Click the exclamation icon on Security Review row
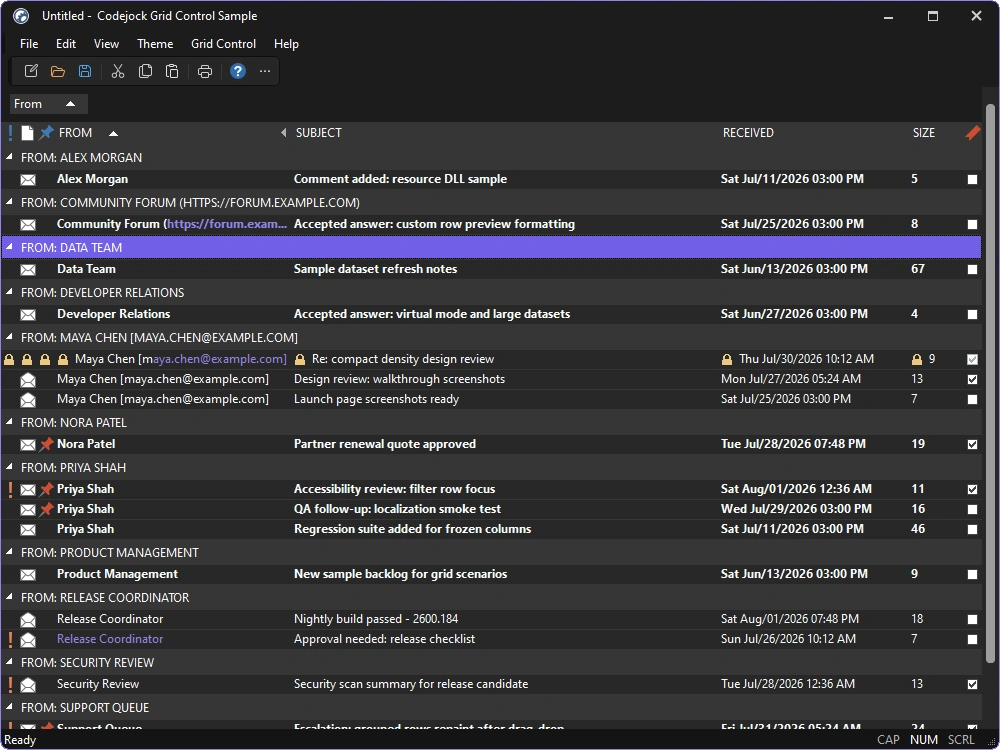The width and height of the screenshot is (1000, 750). pos(10,684)
